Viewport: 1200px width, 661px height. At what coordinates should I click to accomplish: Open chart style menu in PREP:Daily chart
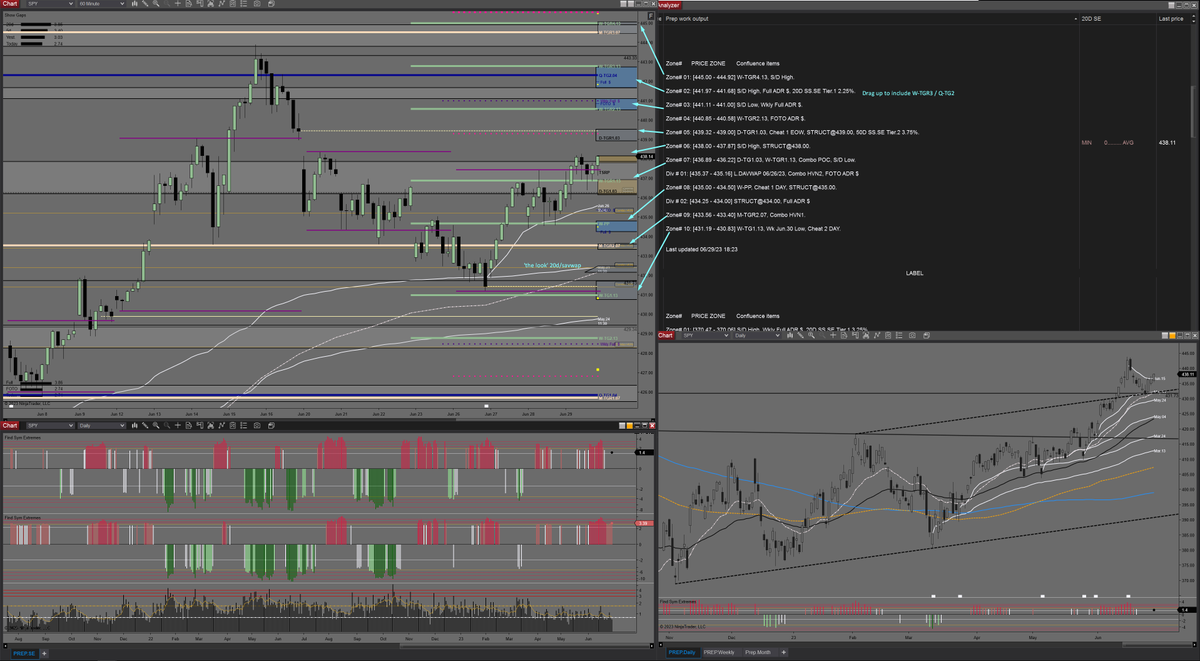tap(790, 335)
